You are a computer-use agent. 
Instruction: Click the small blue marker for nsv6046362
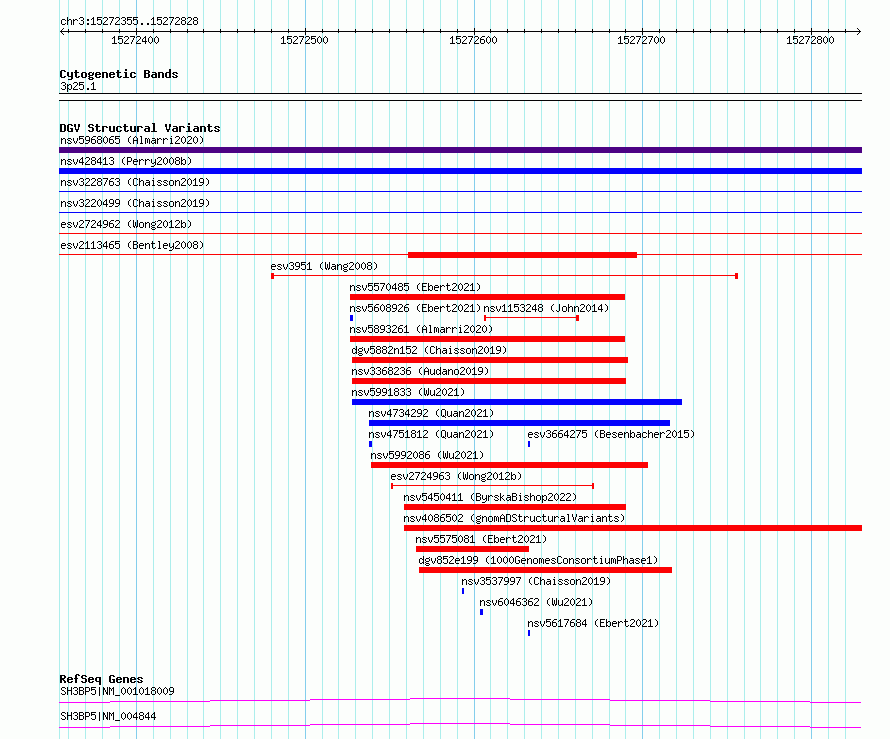[481, 612]
